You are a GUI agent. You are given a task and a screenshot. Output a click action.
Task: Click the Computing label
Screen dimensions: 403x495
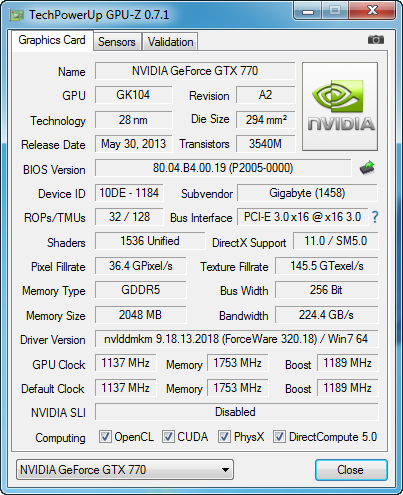pos(60,438)
